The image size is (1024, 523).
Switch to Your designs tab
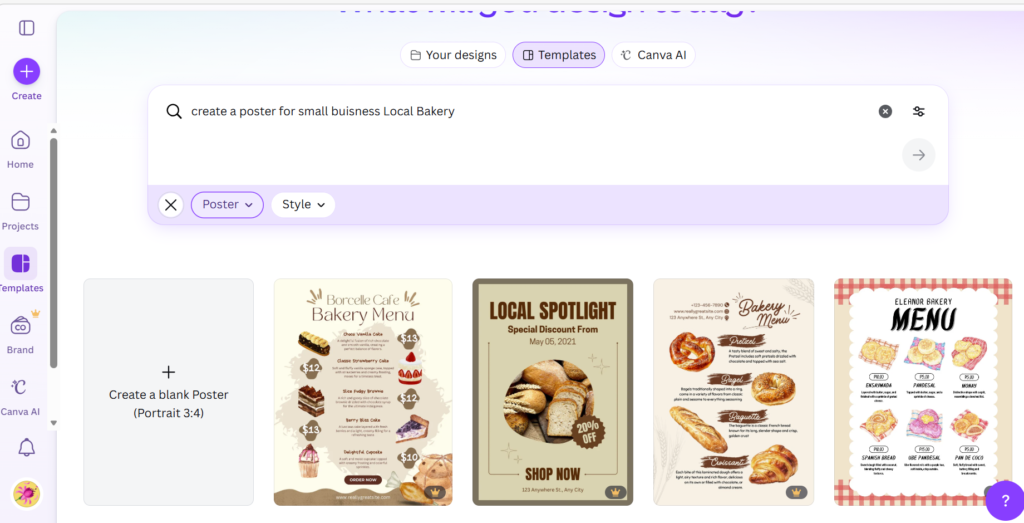(453, 55)
